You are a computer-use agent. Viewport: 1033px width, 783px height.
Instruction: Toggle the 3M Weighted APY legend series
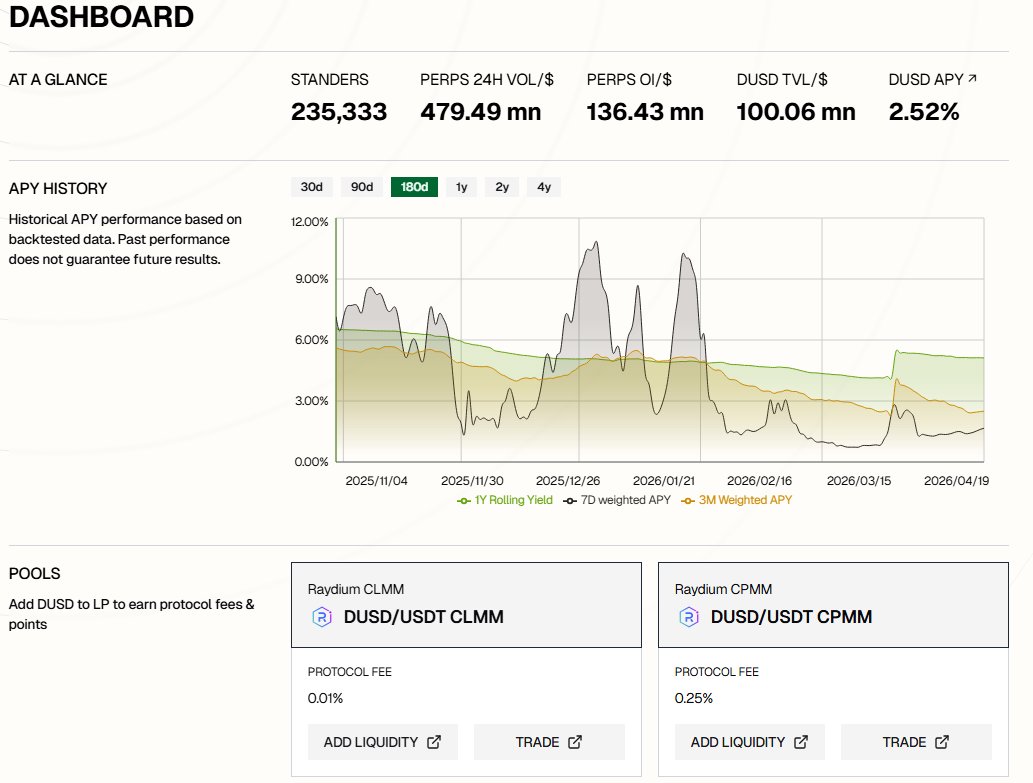click(736, 500)
